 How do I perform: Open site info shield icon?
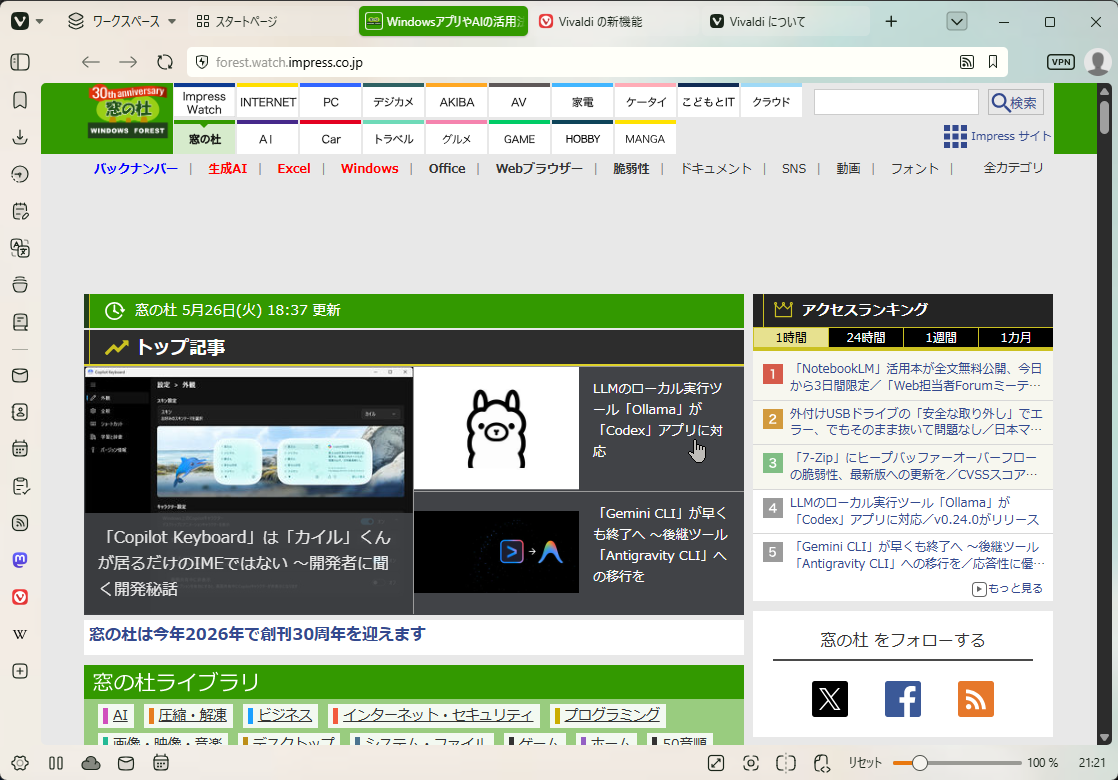(x=202, y=62)
